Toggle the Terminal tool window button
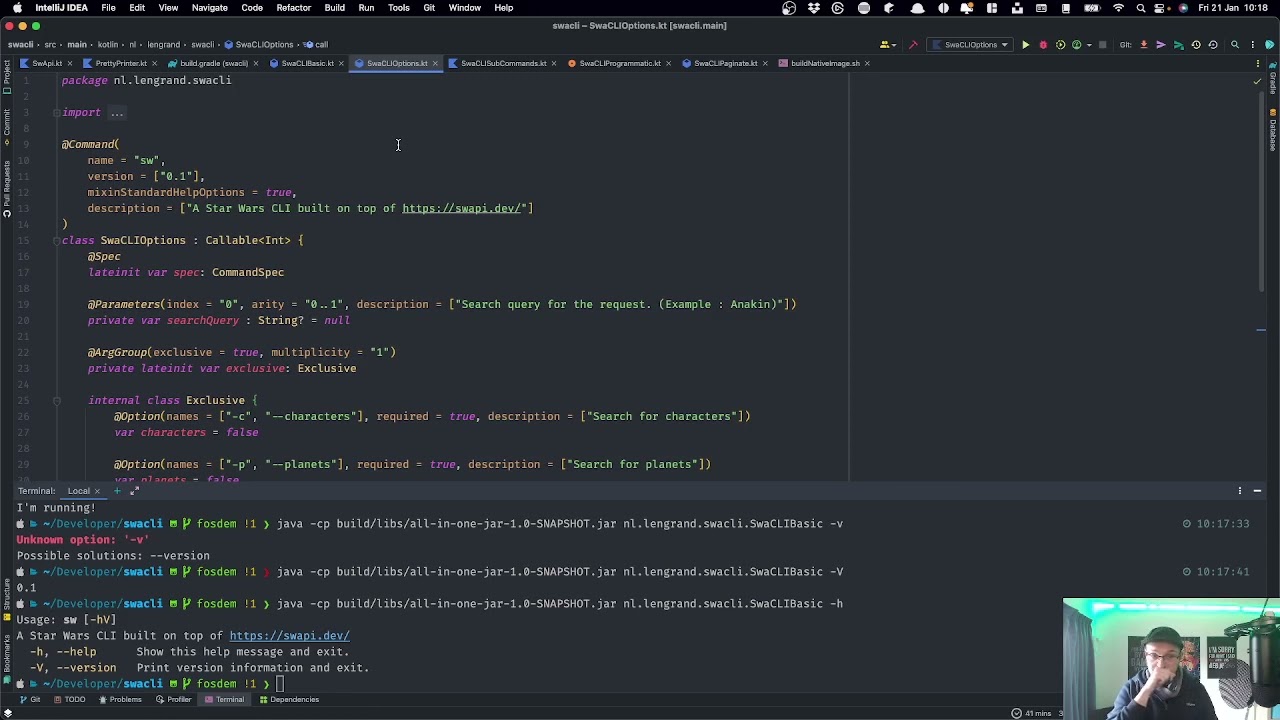Screen dimensions: 1280x720 (x=224, y=700)
